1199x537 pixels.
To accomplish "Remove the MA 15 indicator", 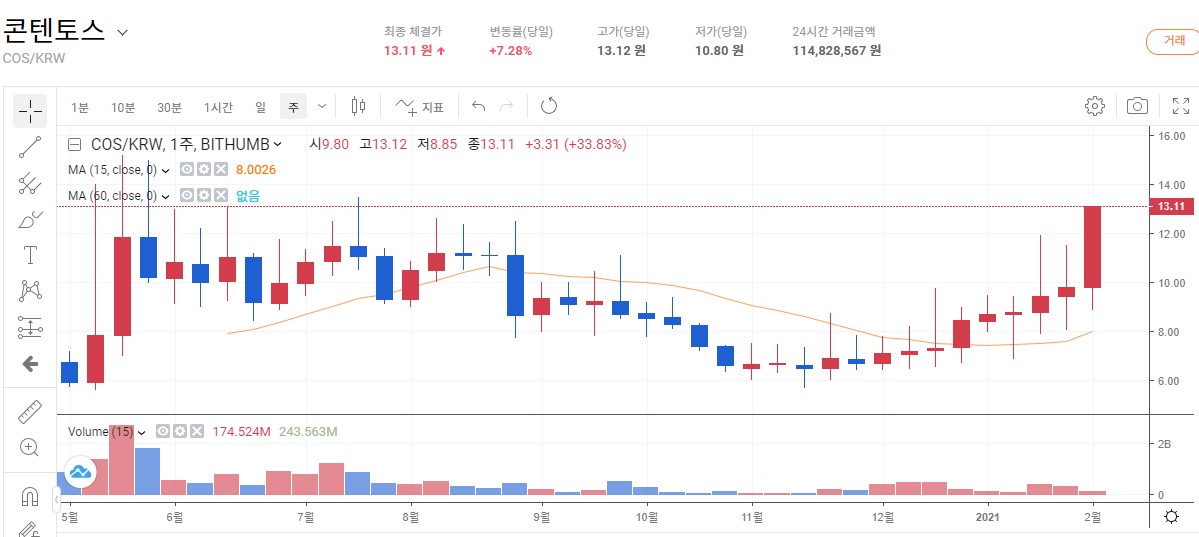I will point(220,169).
